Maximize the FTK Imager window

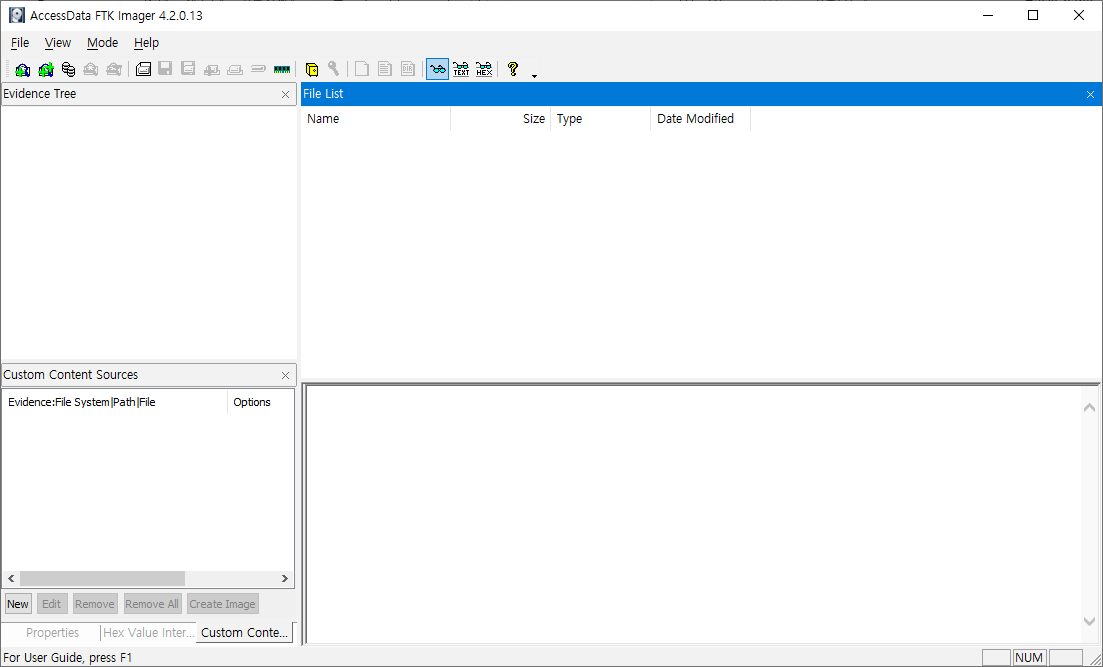[x=1033, y=15]
